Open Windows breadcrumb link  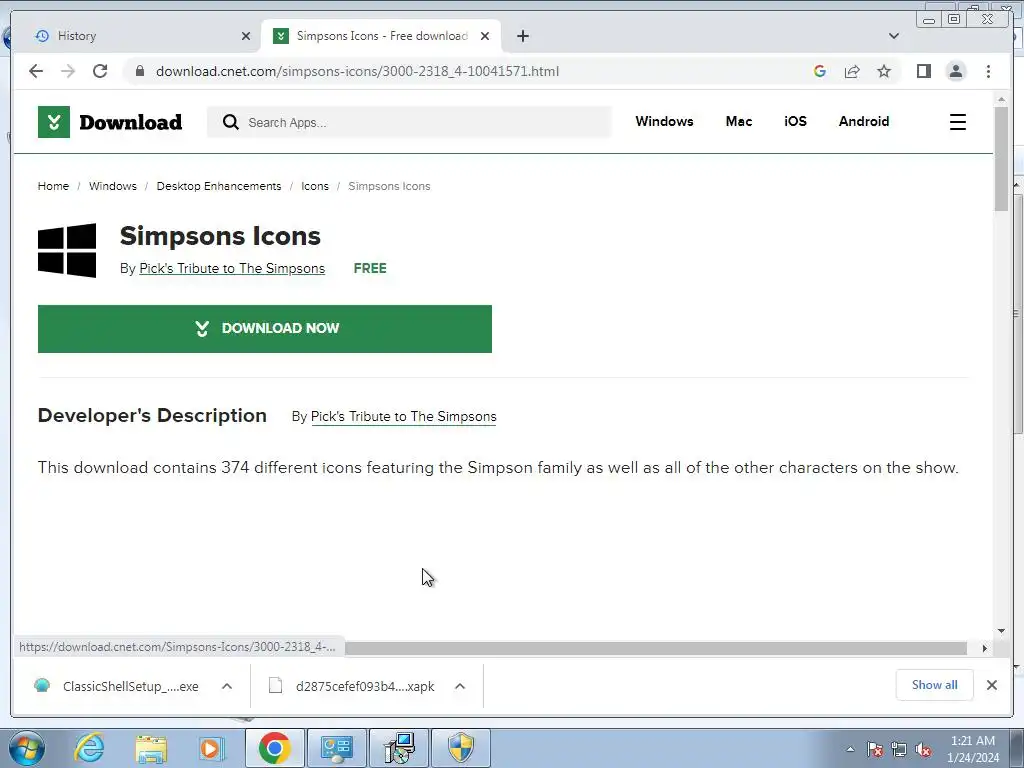(x=113, y=186)
